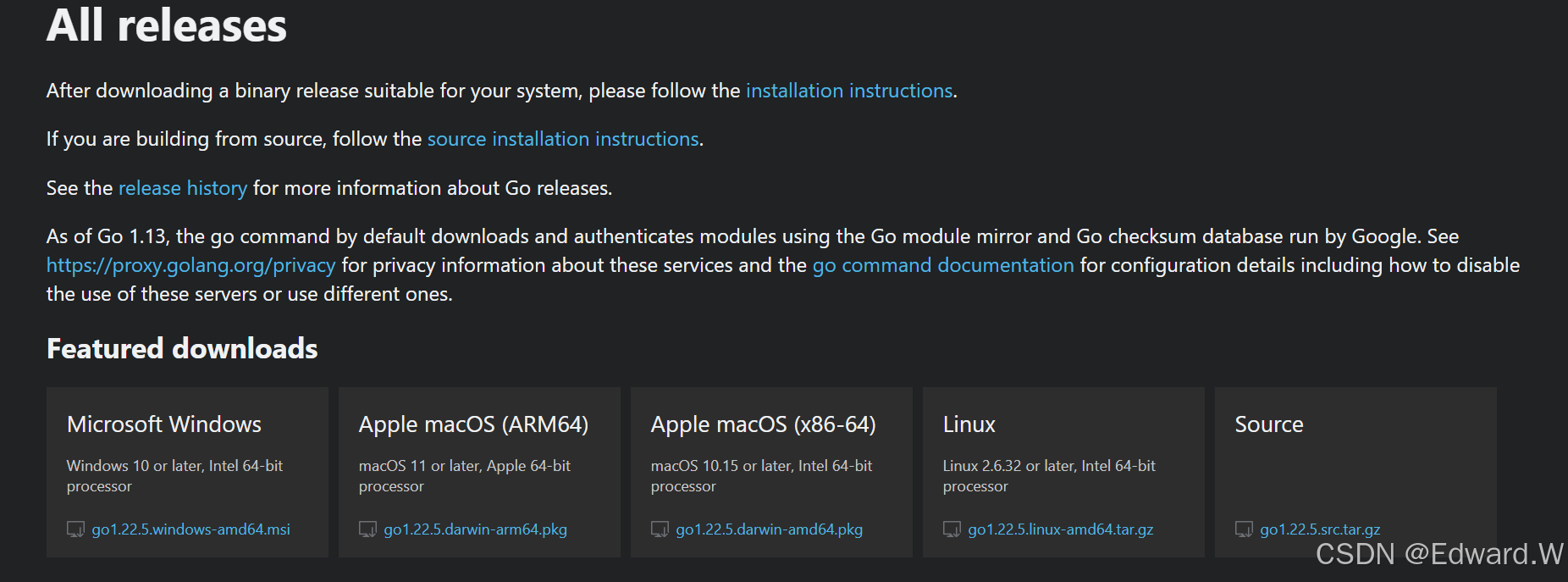Screen dimensions: 1568x582
Task: Click the Featured downloads heading
Action: (182, 349)
